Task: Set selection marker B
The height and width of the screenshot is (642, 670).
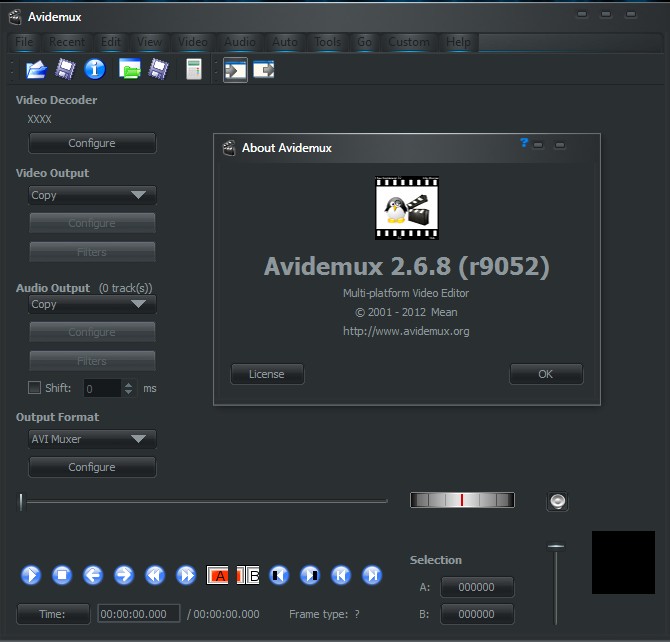Action: pos(248,575)
